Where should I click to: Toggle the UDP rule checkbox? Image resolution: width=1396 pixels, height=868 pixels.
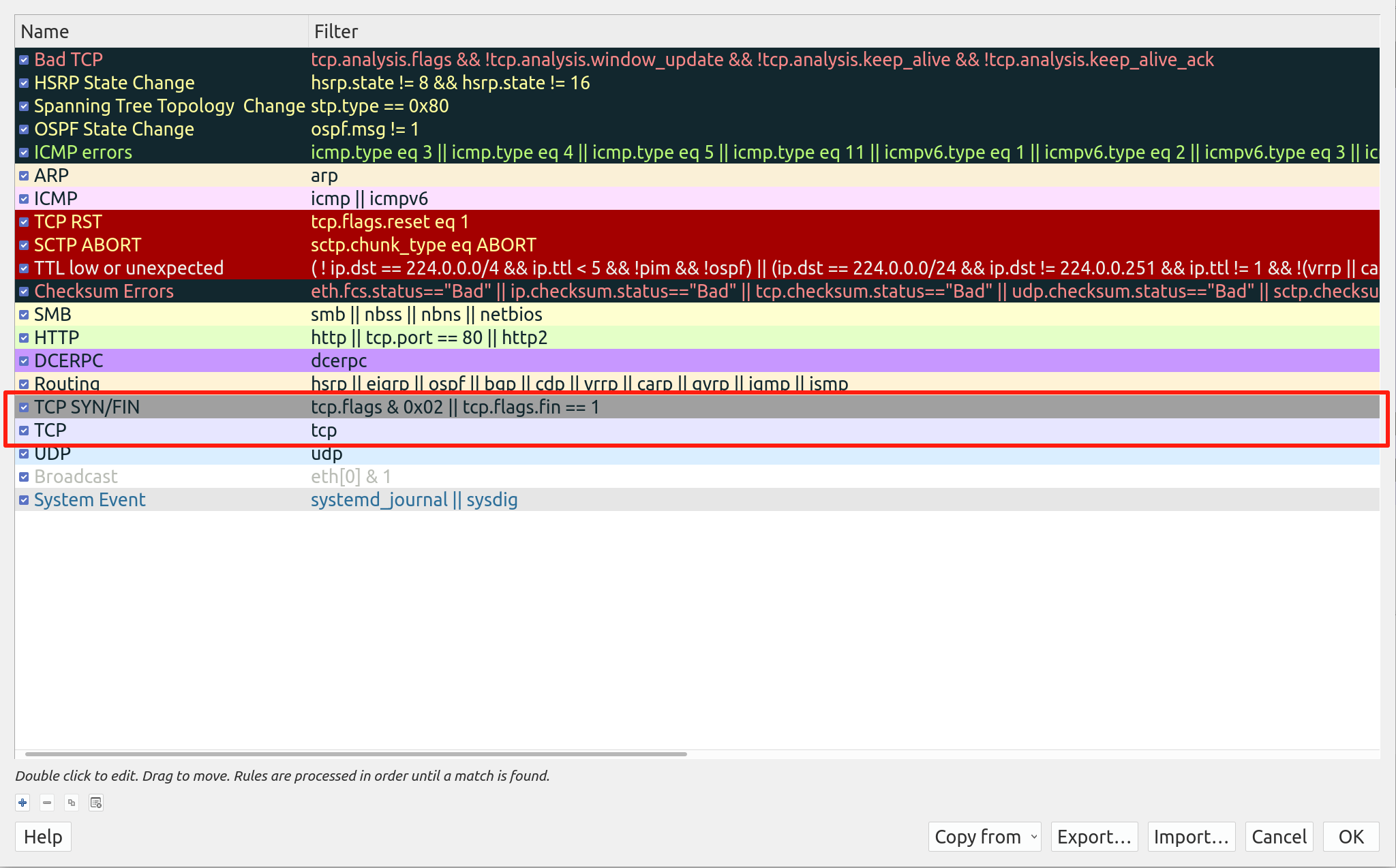click(x=24, y=454)
